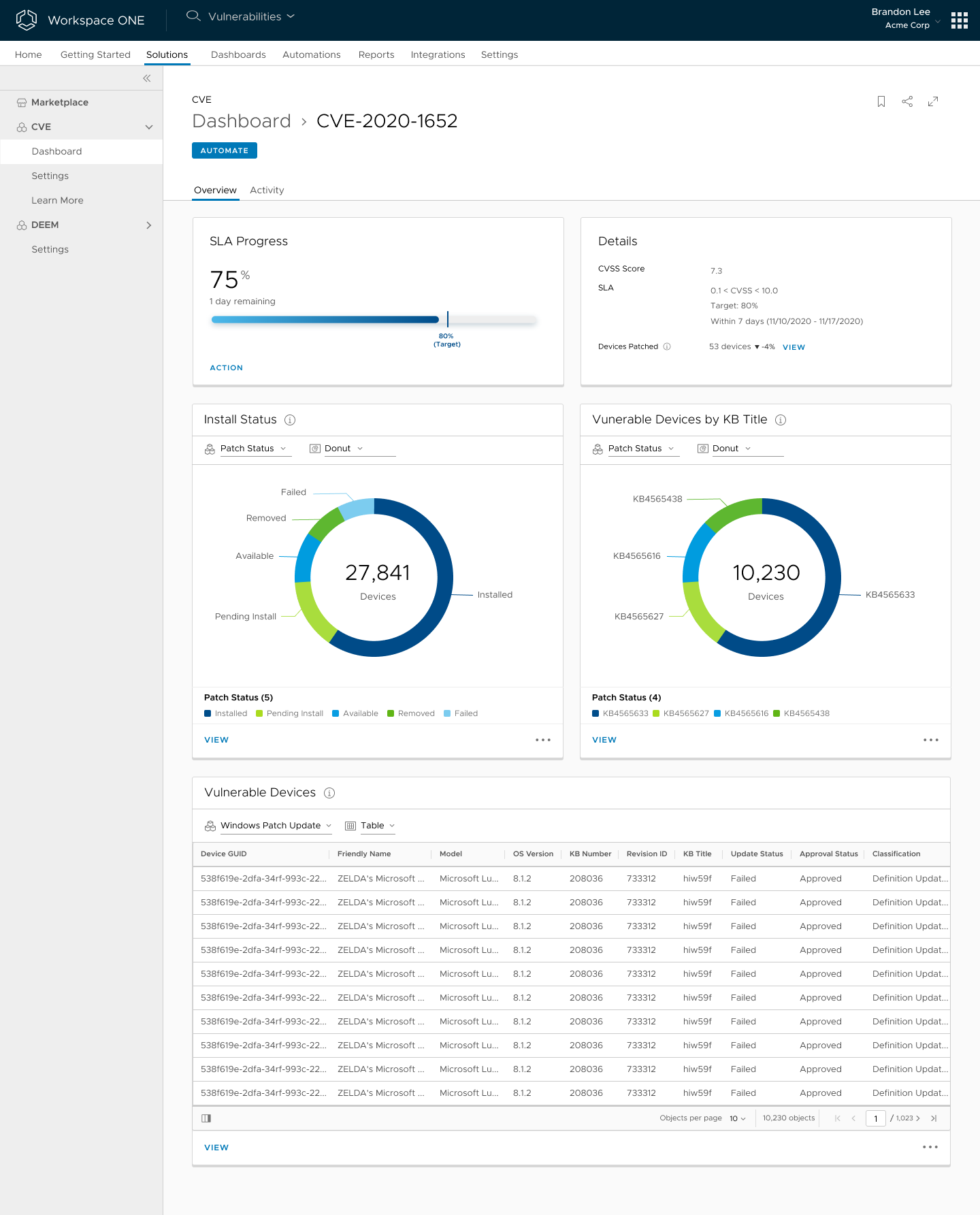Go to the first table page
Viewport: 980px width, 1215px height.
pyautogui.click(x=838, y=1118)
